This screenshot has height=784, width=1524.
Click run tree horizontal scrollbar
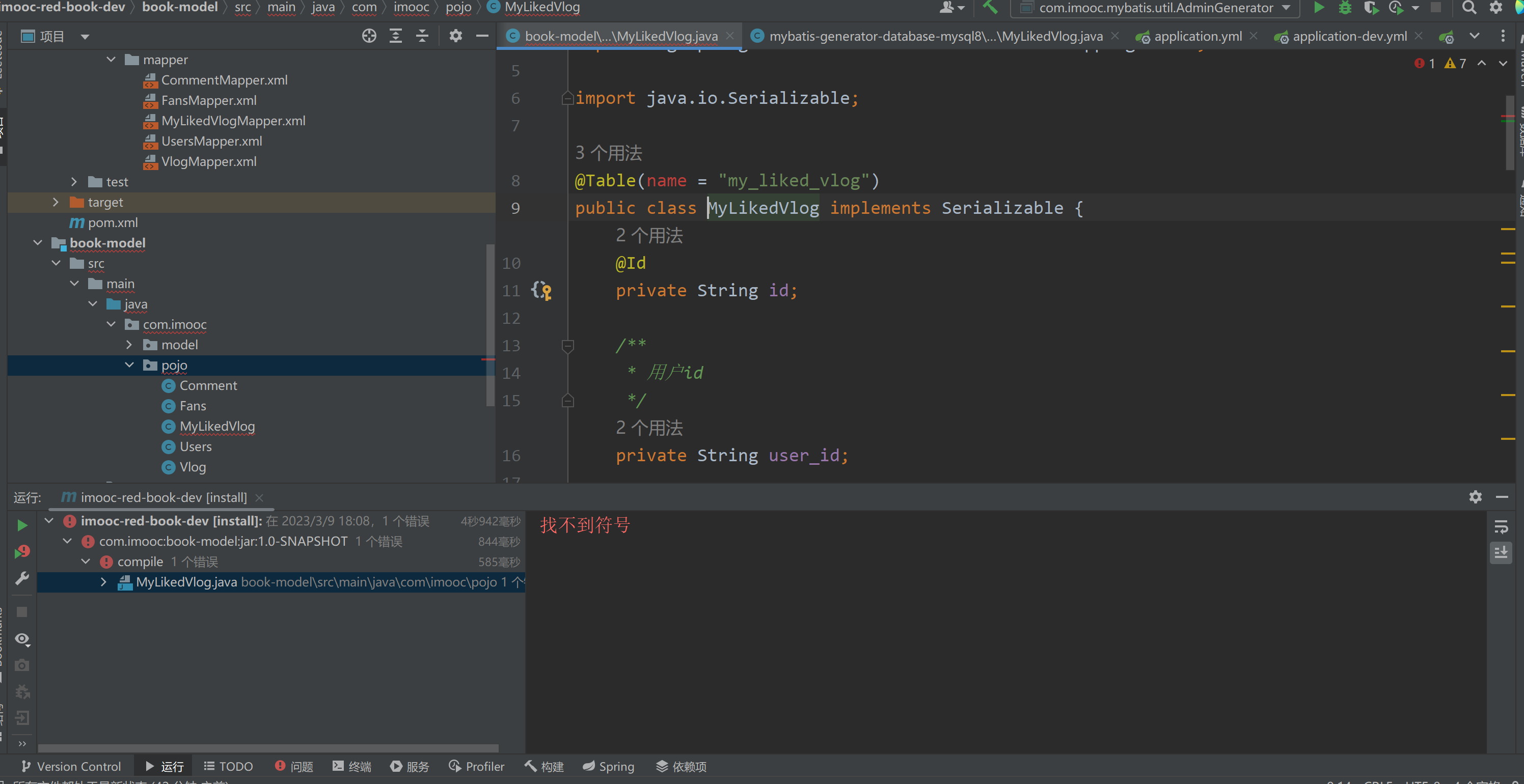(x=268, y=748)
